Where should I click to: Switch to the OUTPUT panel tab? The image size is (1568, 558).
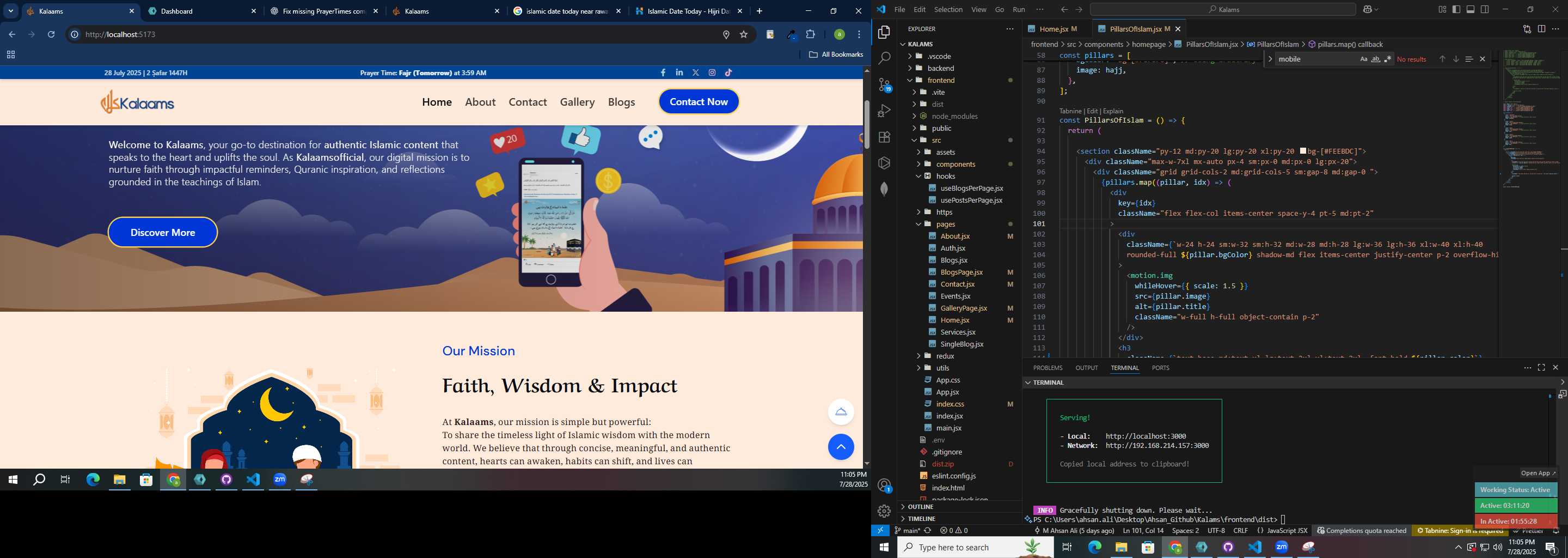pyautogui.click(x=1087, y=368)
